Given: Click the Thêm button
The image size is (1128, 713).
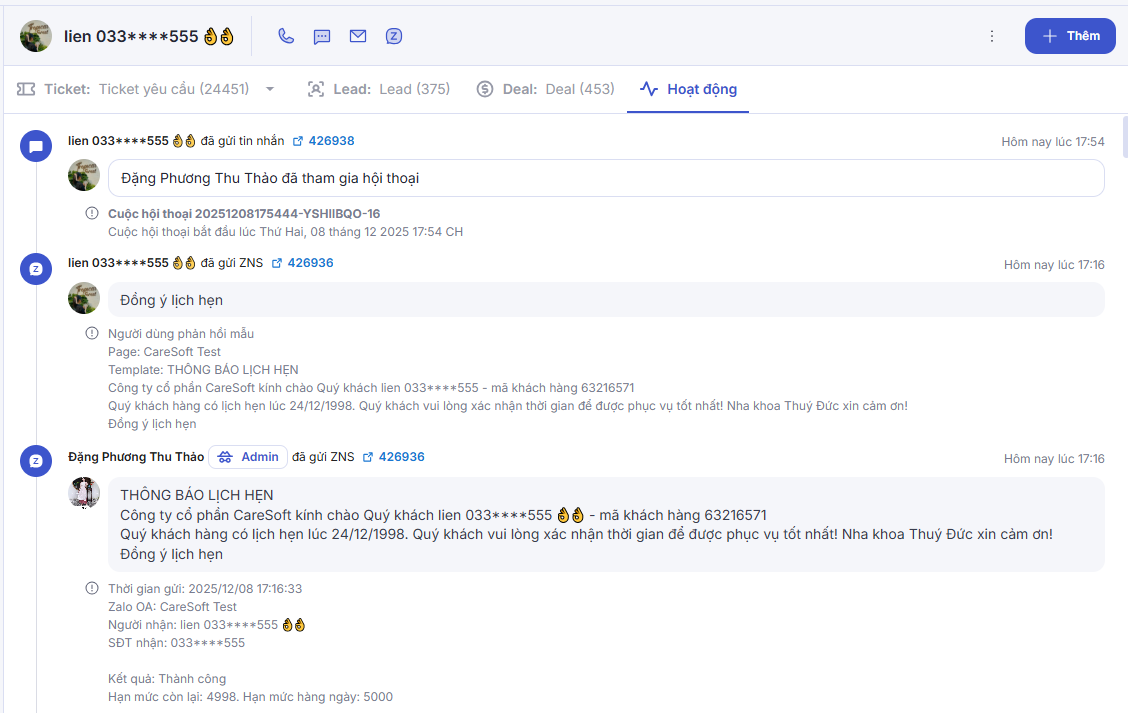Looking at the screenshot, I should click(1070, 36).
